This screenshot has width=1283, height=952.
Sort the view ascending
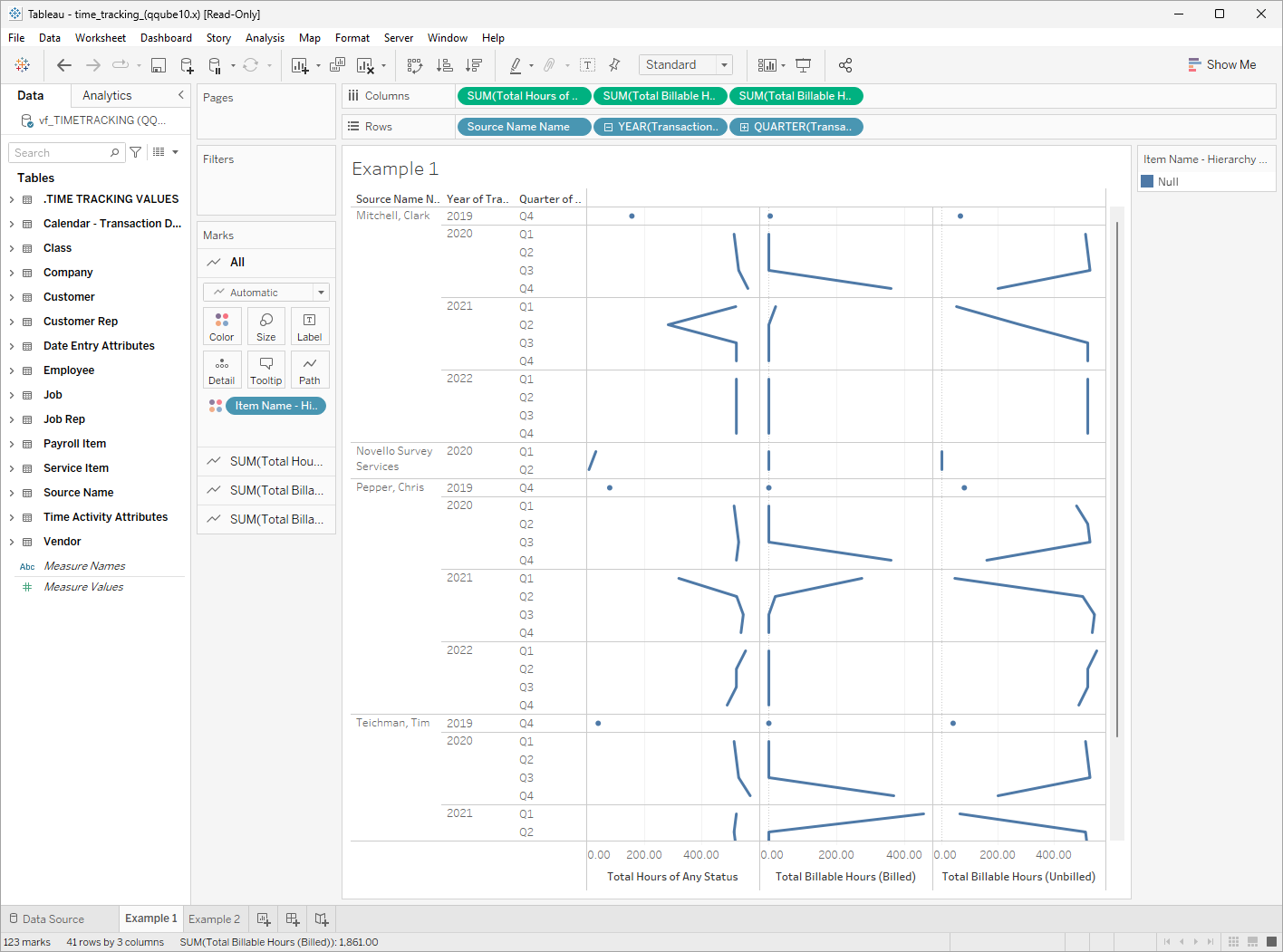(x=444, y=64)
